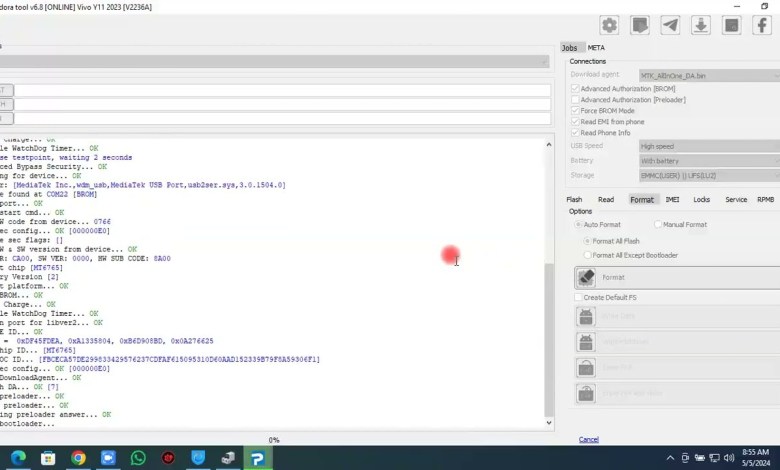Image resolution: width=780 pixels, height=470 pixels.
Task: Enable Advanced Authorization [Preloader] checkbox
Action: tap(575, 100)
